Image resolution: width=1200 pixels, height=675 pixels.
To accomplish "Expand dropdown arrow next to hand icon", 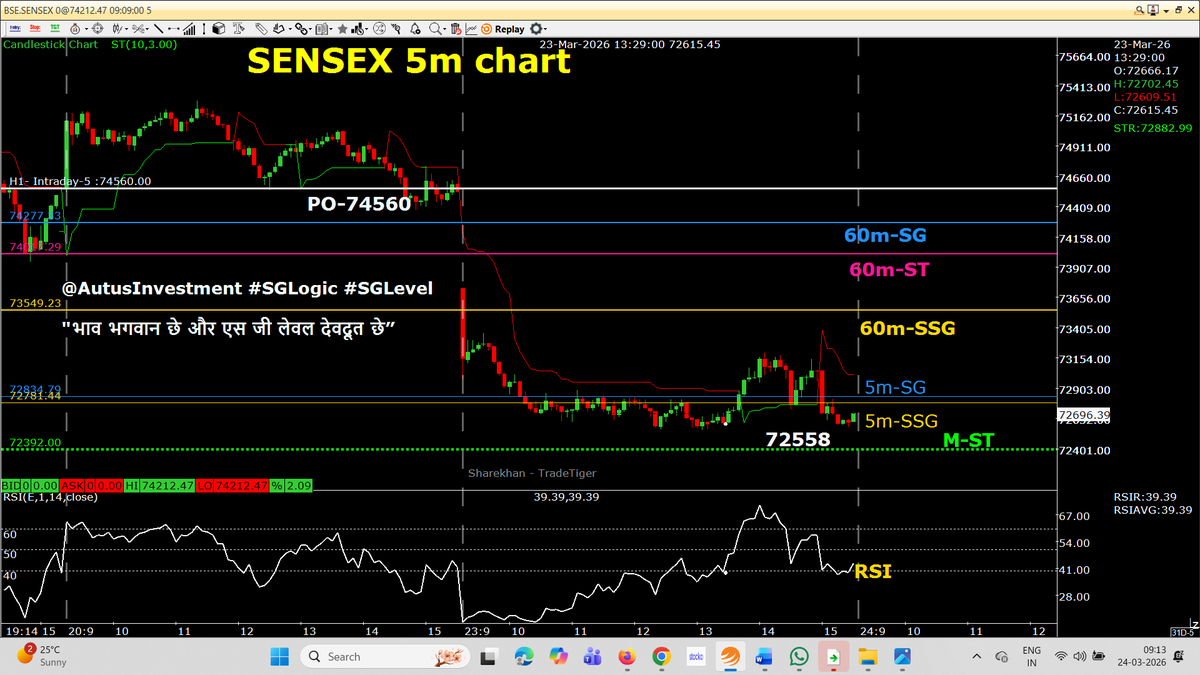I will tap(290, 29).
